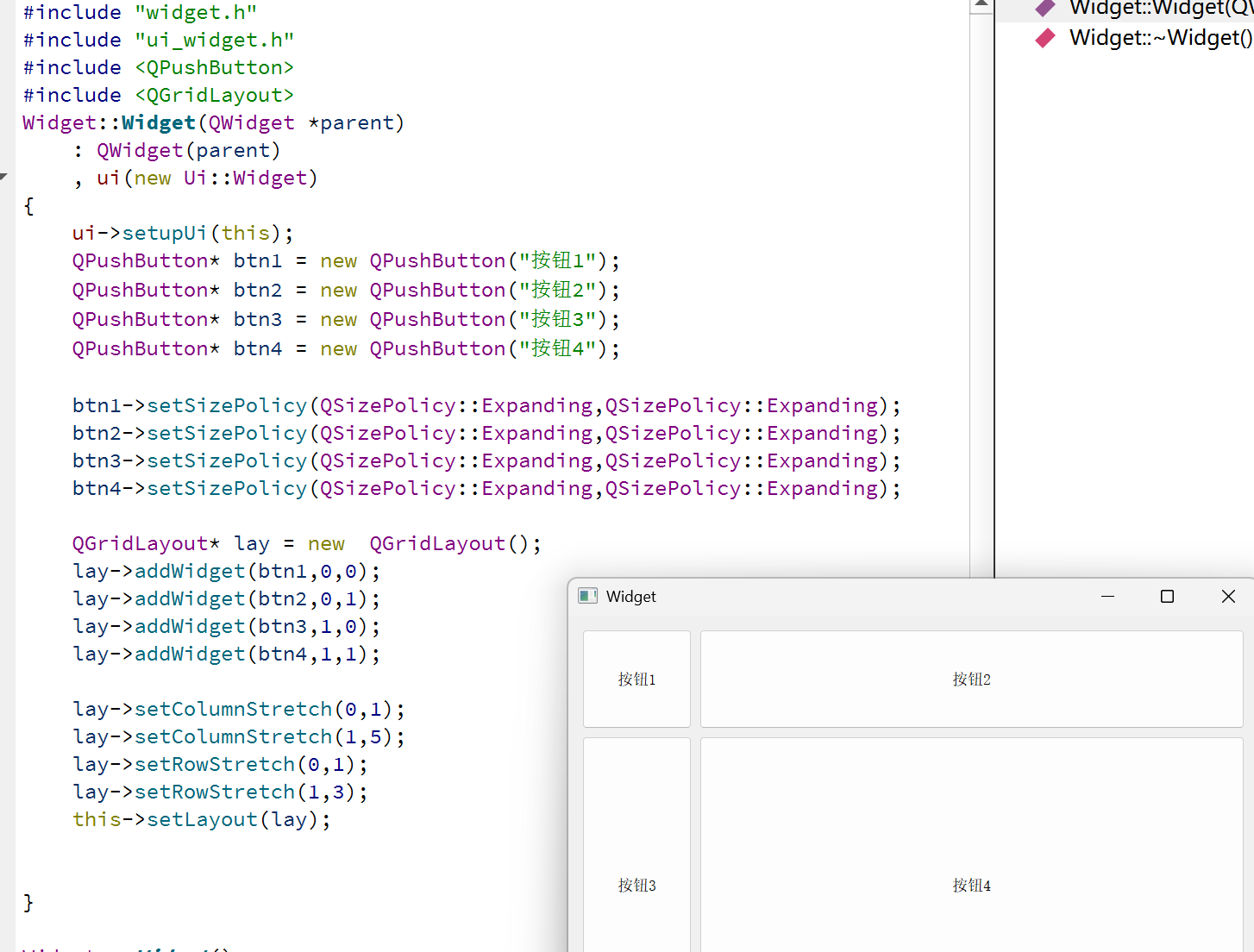The height and width of the screenshot is (952, 1254).
Task: Click the 按钮1 button in Widget window
Action: coord(636,679)
